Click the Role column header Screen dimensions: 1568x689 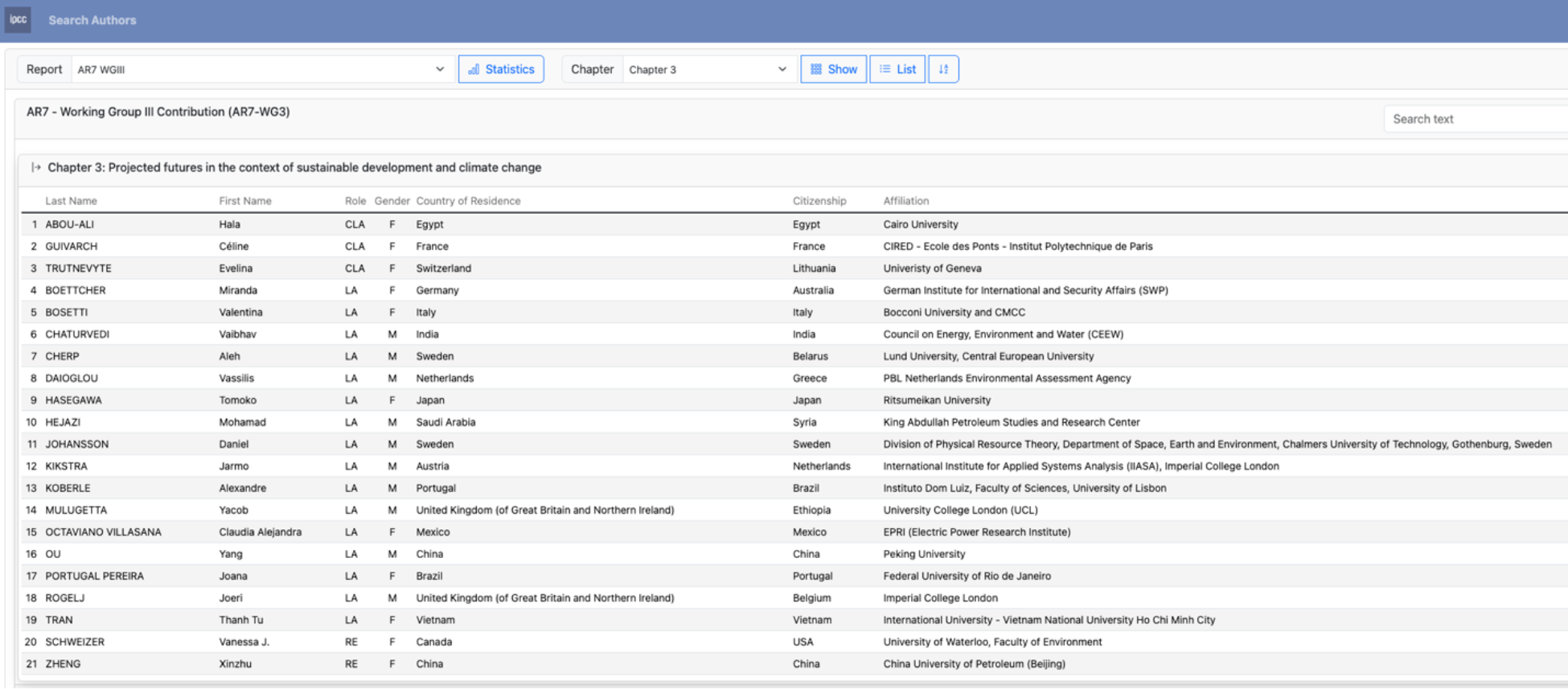click(x=355, y=201)
